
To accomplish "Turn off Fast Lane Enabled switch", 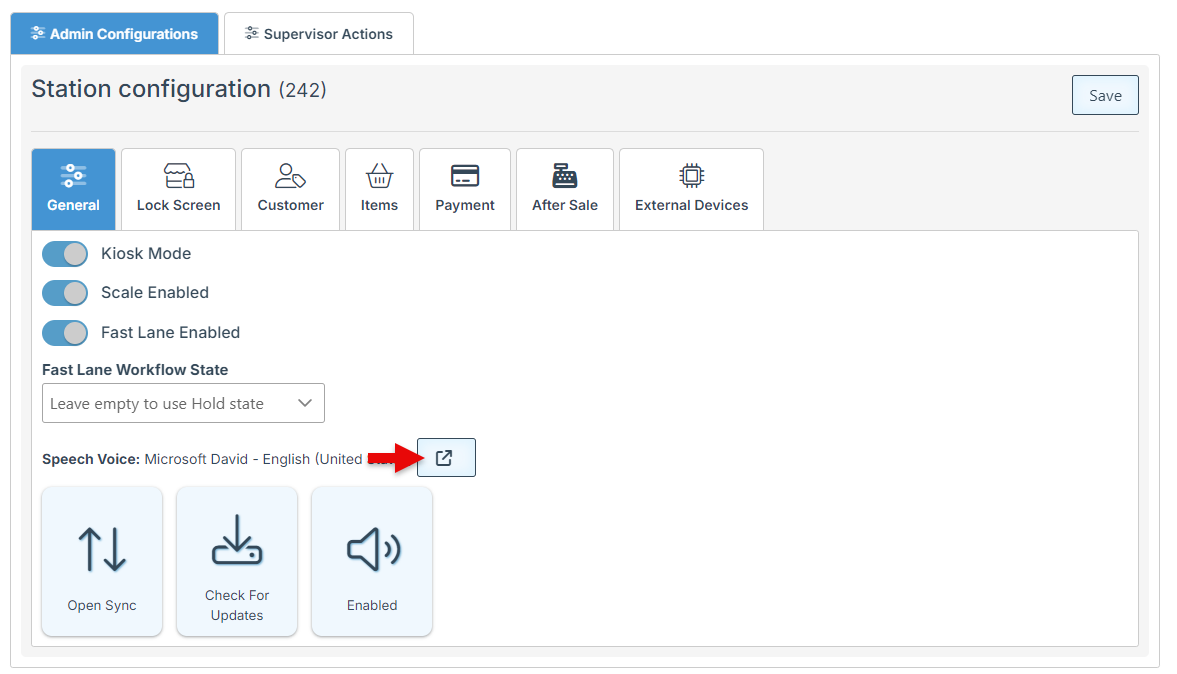I will point(65,332).
